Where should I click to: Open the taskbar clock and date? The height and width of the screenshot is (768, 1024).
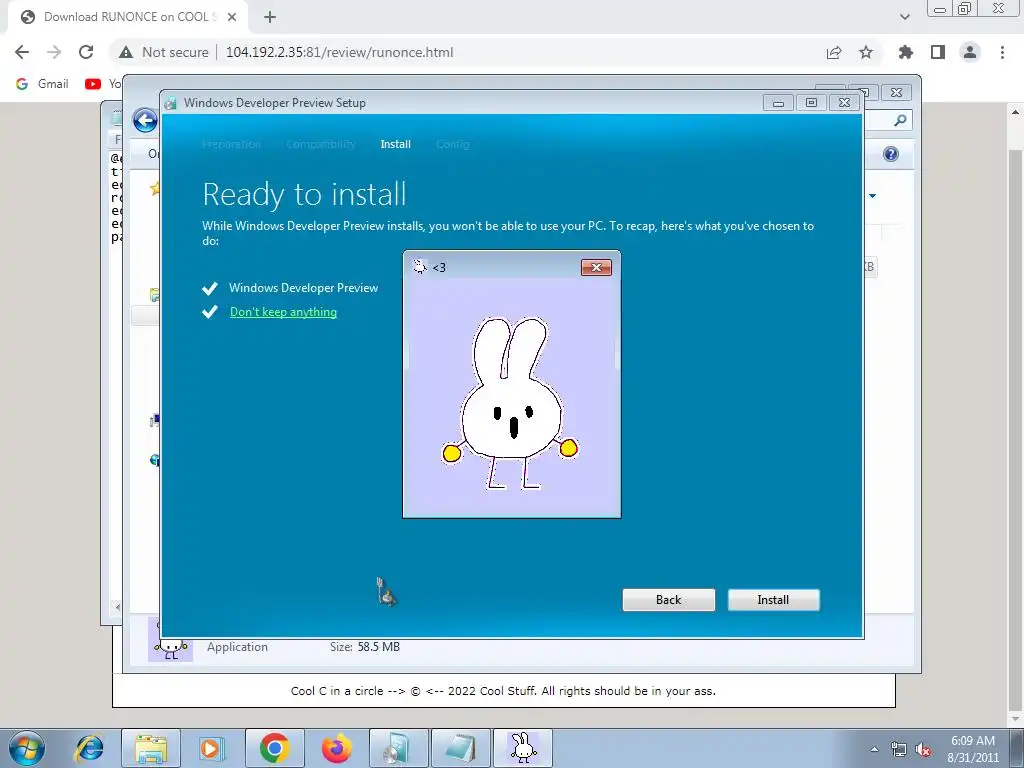tap(973, 749)
